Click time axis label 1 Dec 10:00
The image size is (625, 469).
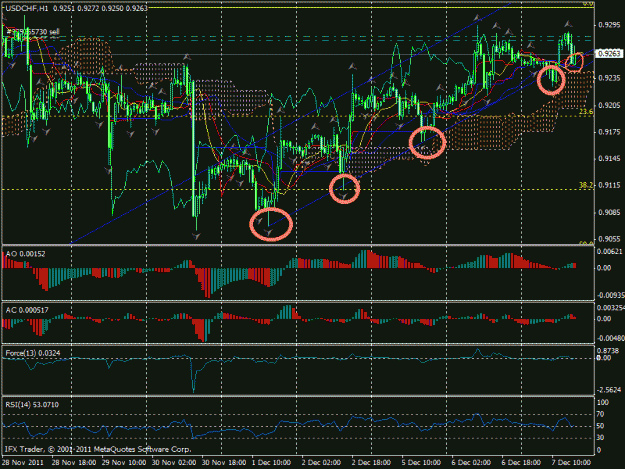[x=271, y=463]
